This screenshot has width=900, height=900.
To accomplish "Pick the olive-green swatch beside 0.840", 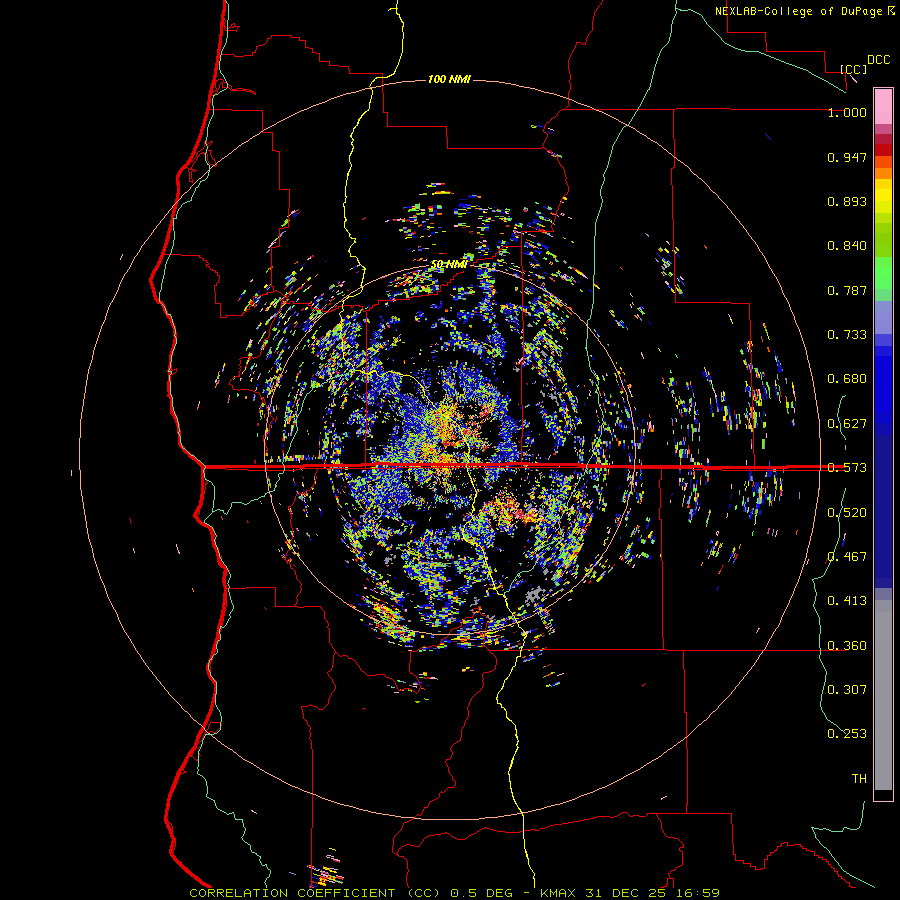I will click(x=883, y=246).
